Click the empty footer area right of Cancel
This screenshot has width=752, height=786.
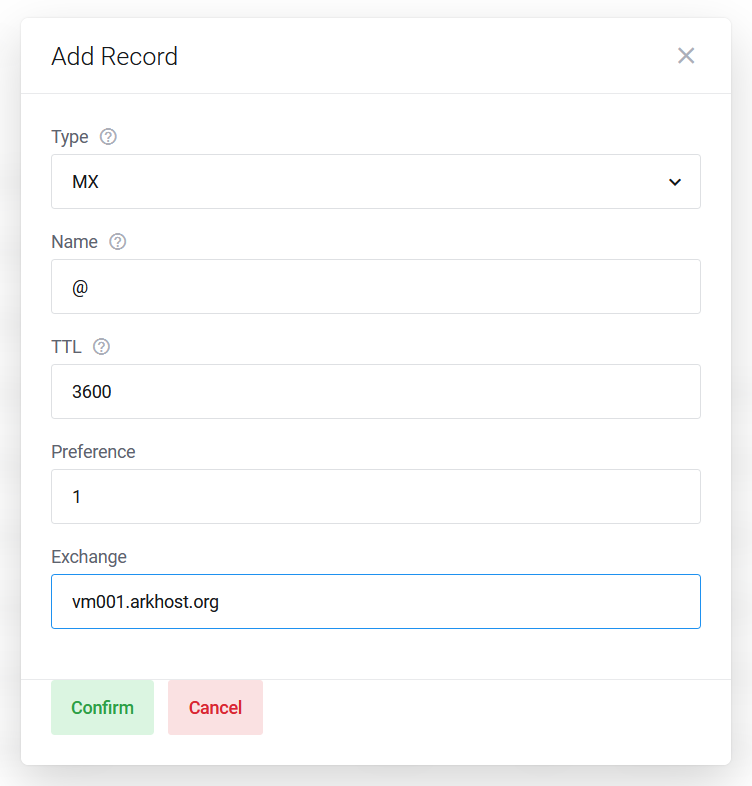[496, 722]
